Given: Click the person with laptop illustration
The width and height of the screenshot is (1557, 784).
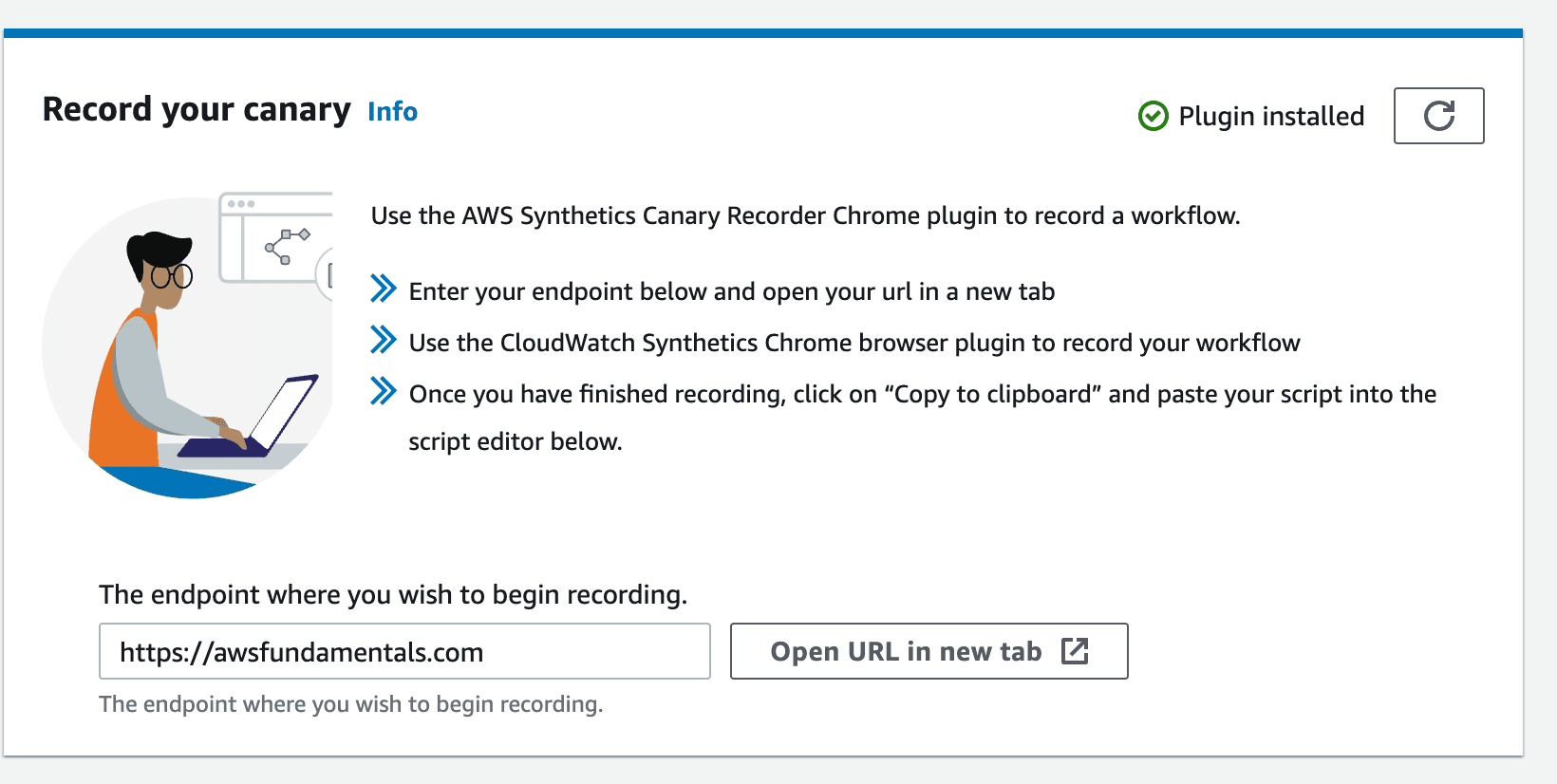Looking at the screenshot, I should [187, 347].
